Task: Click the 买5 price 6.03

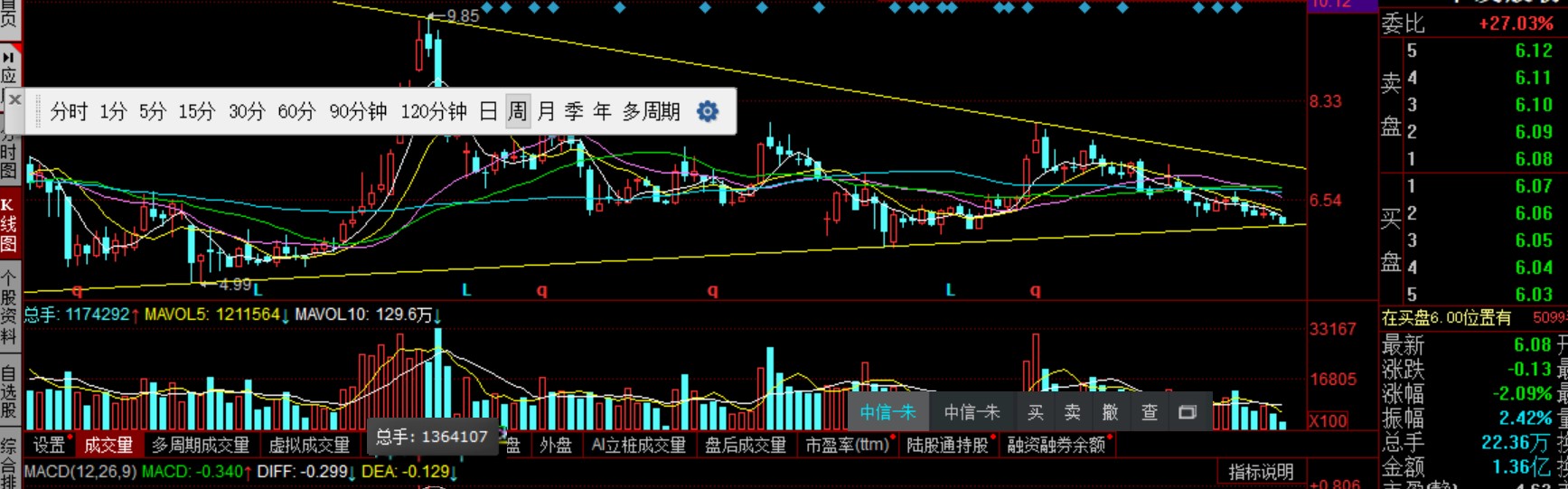Action: point(1534,295)
